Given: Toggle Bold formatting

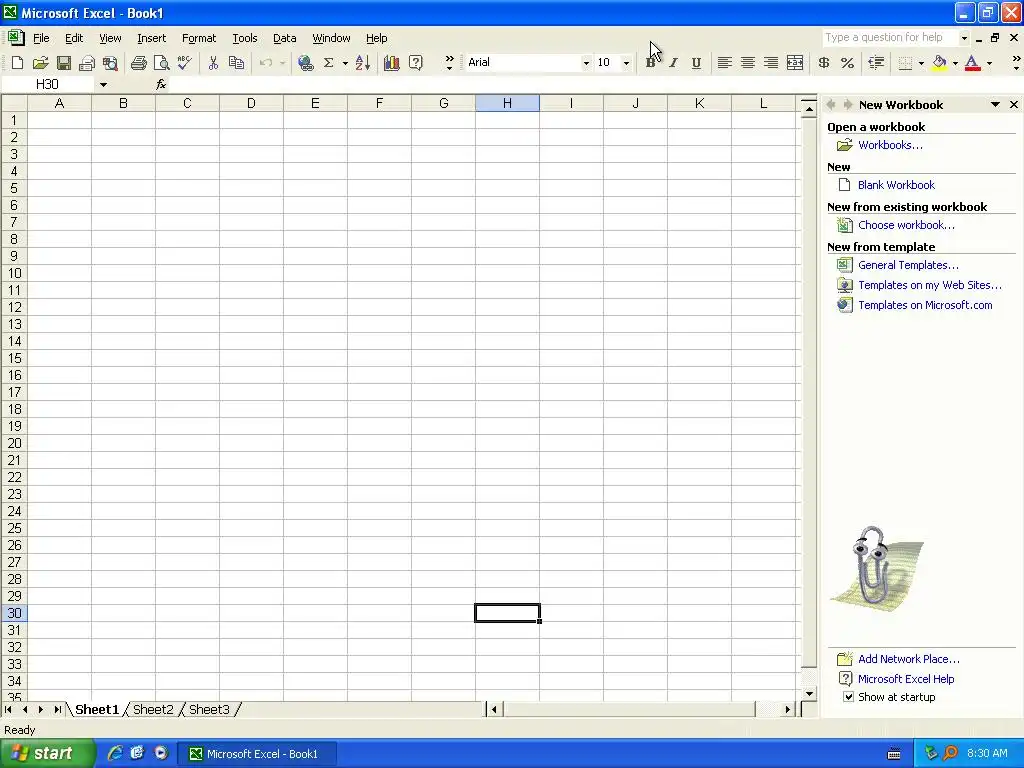Looking at the screenshot, I should [x=650, y=63].
